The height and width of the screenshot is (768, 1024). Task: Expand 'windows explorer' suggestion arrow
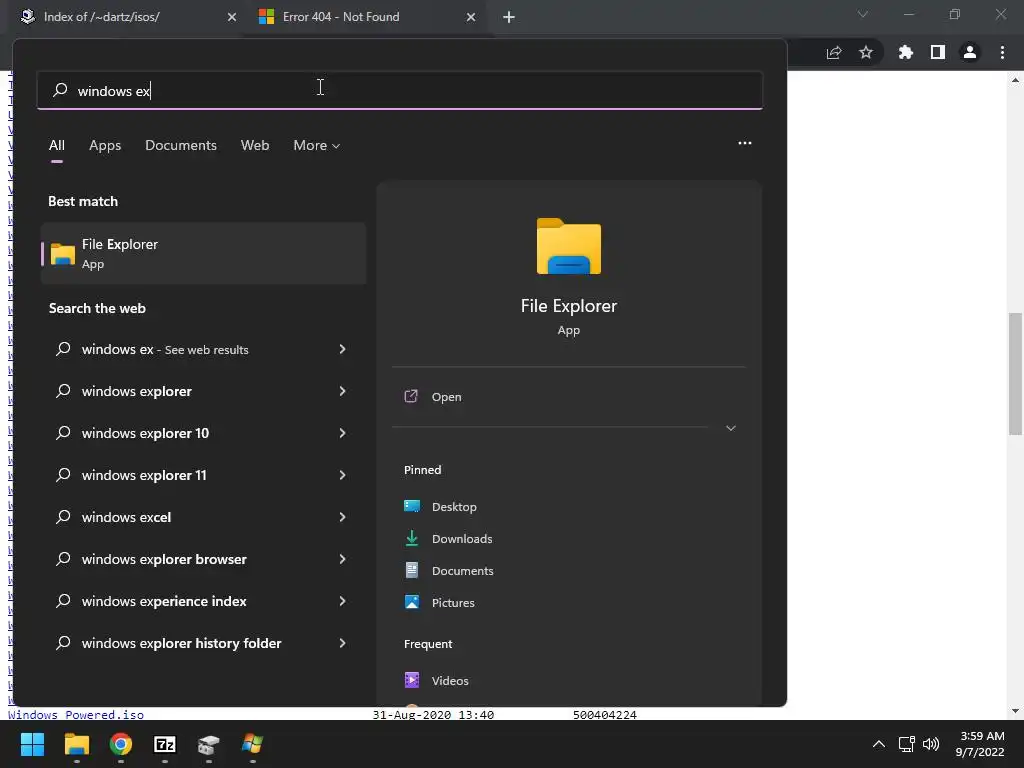342,391
